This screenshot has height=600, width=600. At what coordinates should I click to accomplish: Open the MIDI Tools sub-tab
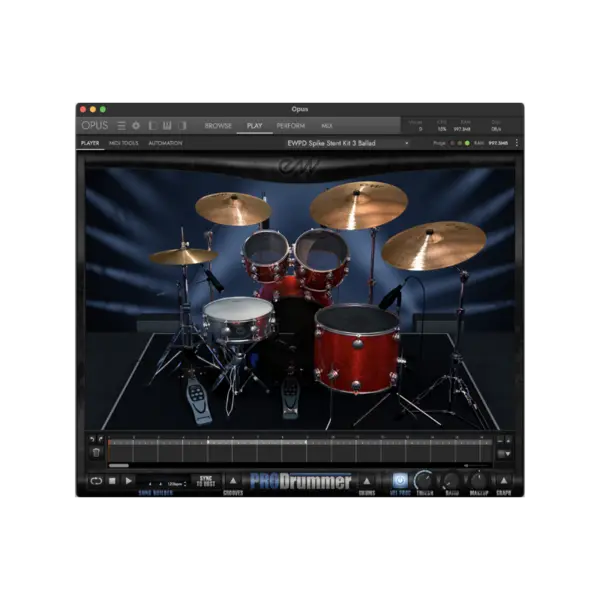pos(124,143)
